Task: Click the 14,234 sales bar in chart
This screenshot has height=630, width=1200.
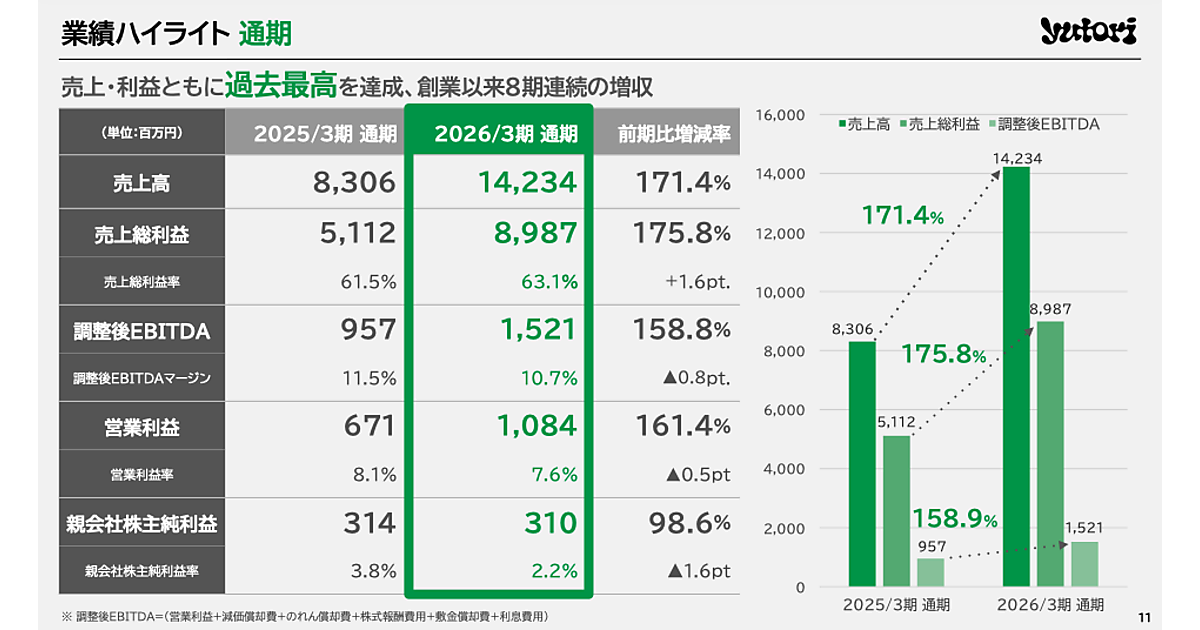Action: point(1016,376)
